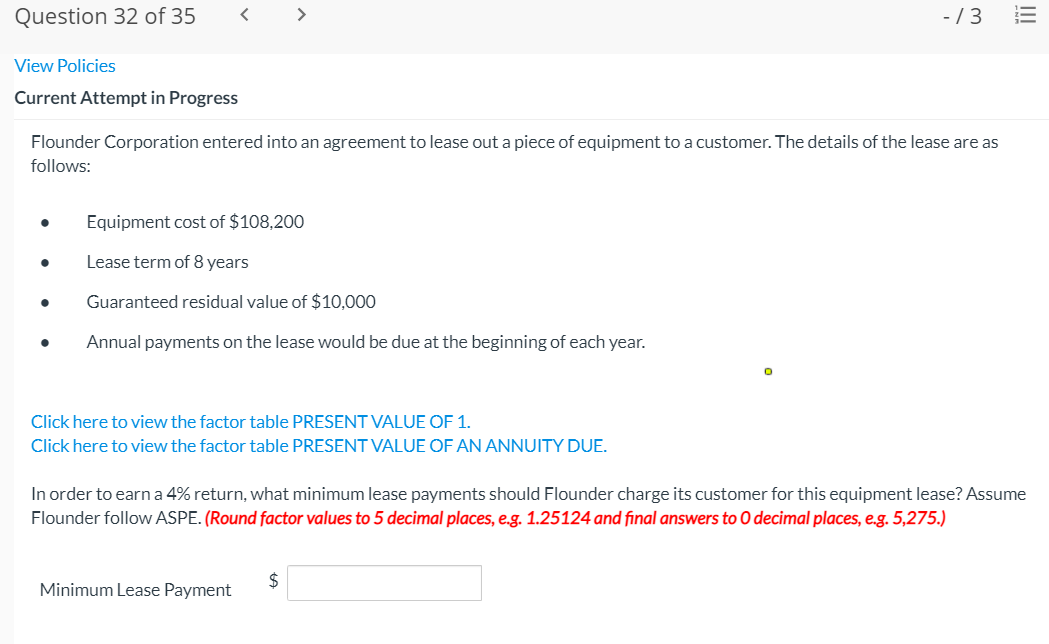
Task: Go to the previous question arrow
Action: pos(245,14)
